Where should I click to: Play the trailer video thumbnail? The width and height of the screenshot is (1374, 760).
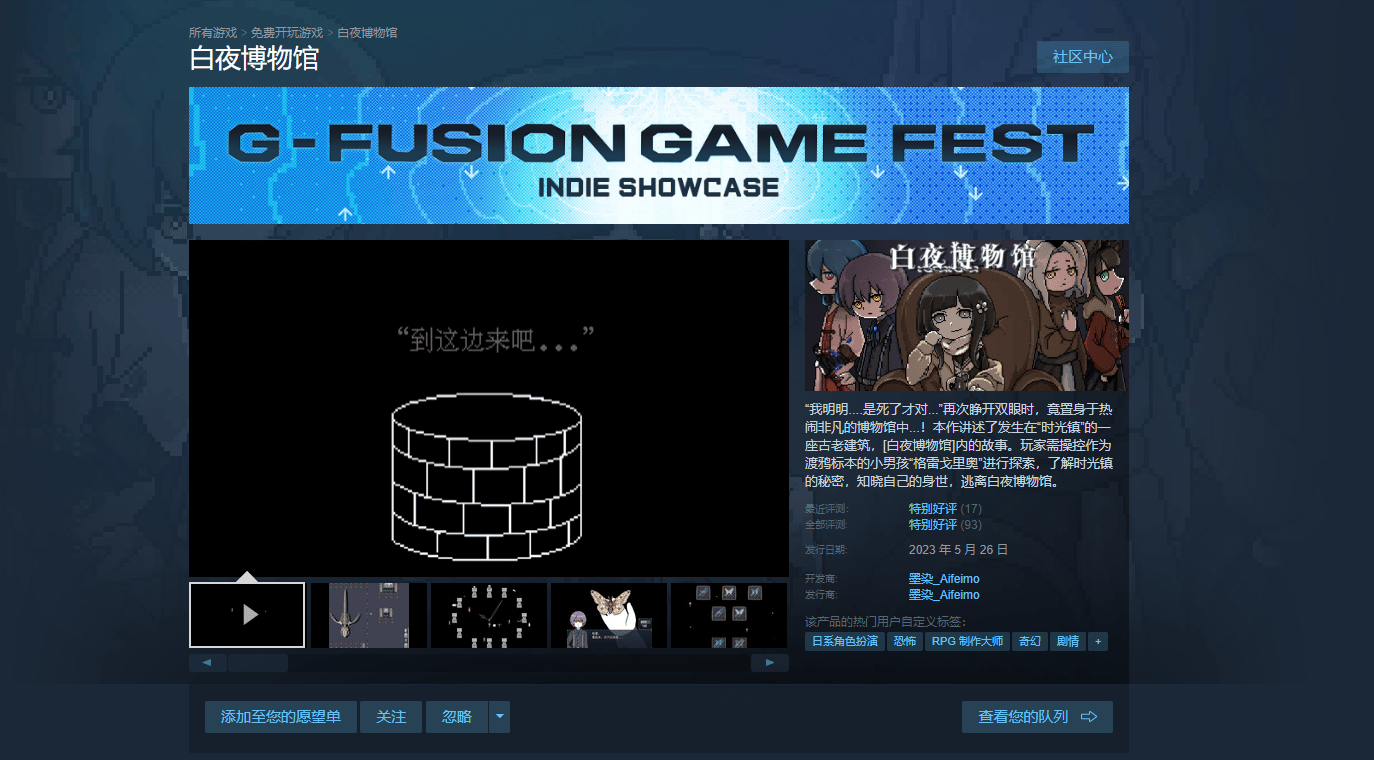[247, 615]
